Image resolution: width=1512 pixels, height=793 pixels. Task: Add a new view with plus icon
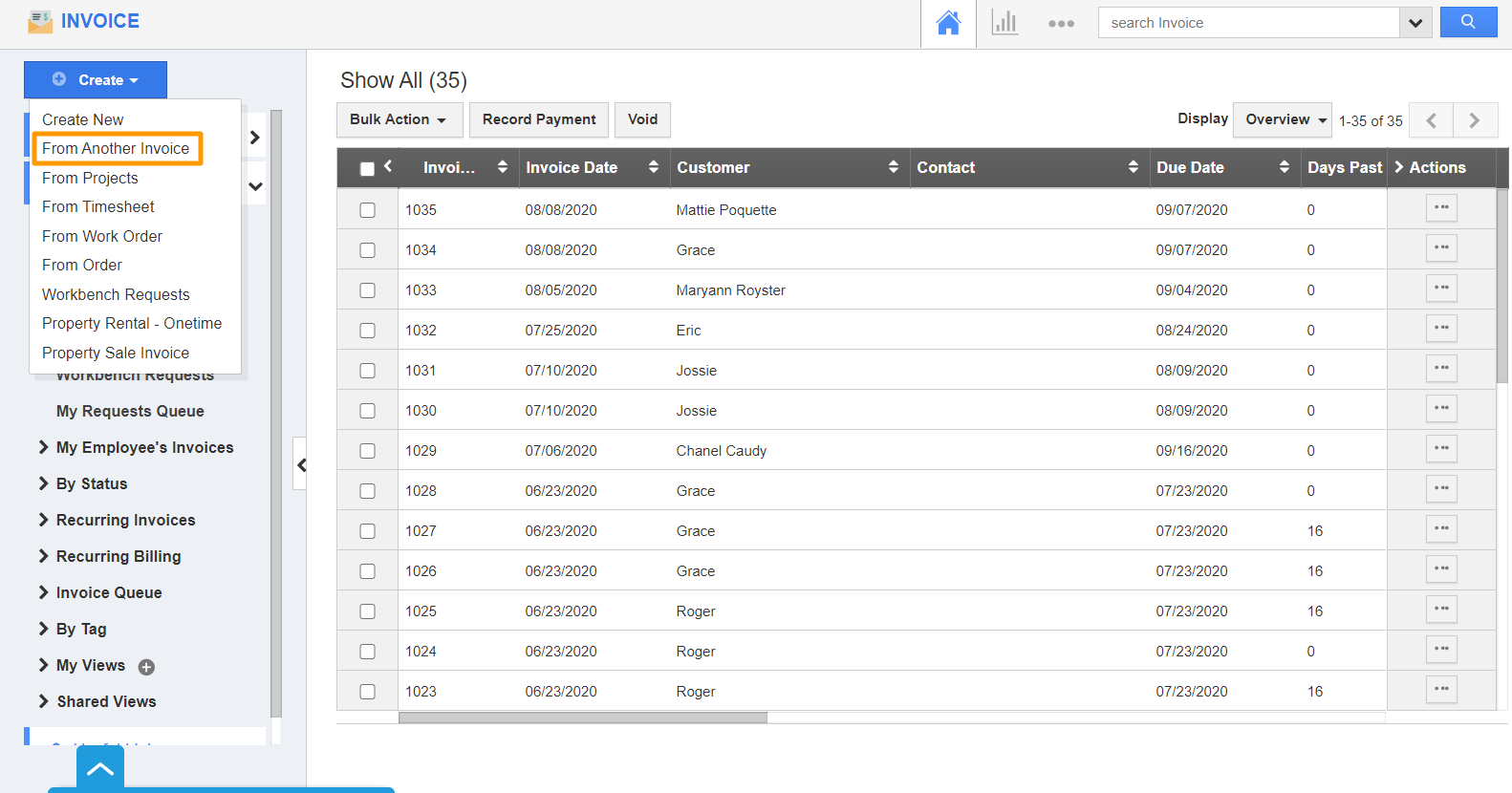(x=146, y=667)
